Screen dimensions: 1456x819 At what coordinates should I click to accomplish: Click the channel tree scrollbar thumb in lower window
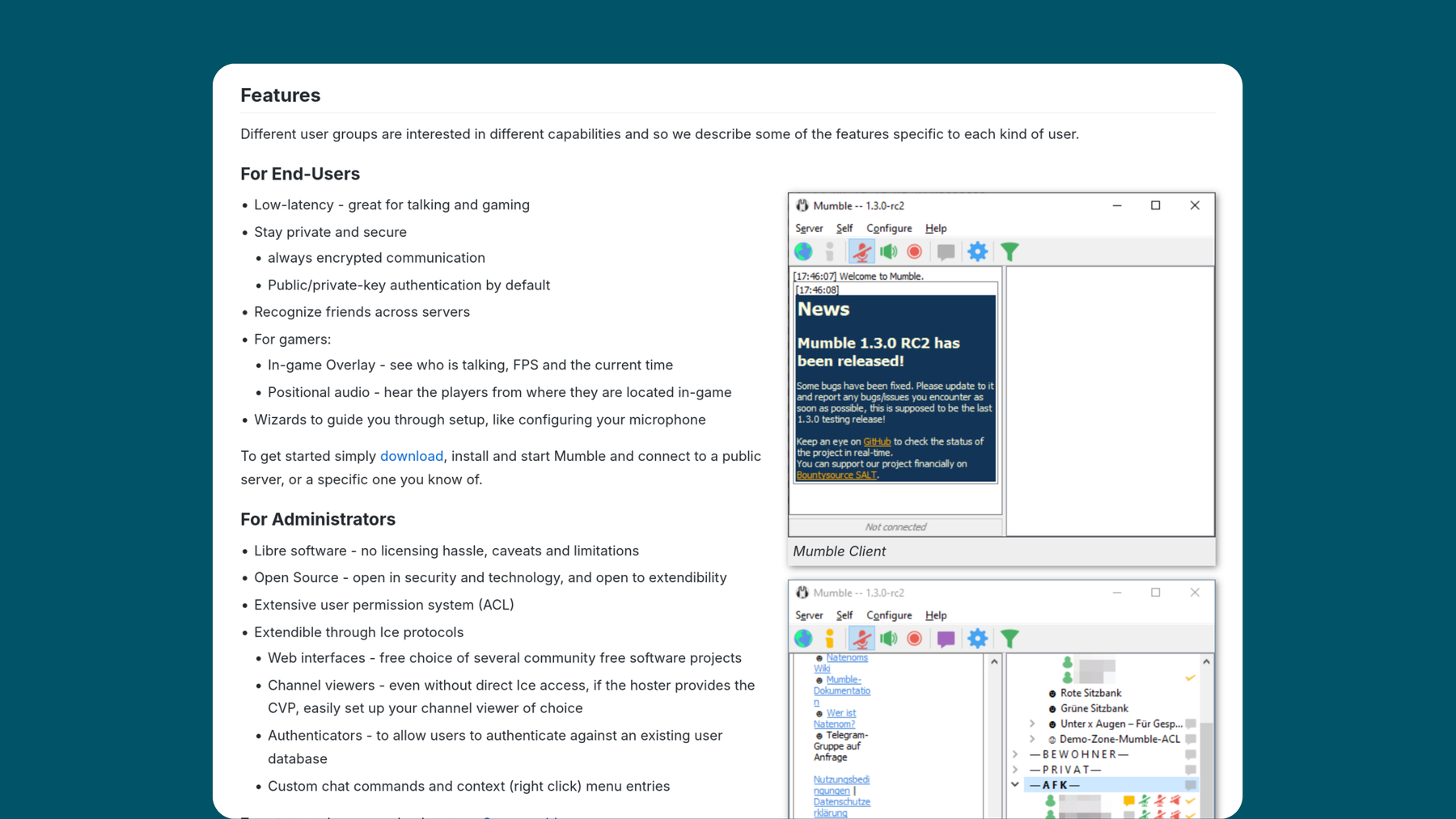click(1206, 770)
